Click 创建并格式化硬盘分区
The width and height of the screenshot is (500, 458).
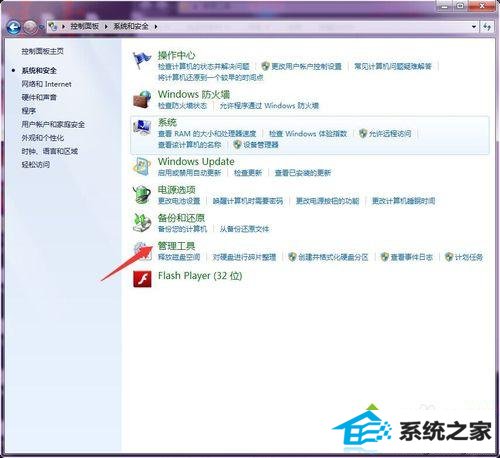pyautogui.click(x=333, y=257)
